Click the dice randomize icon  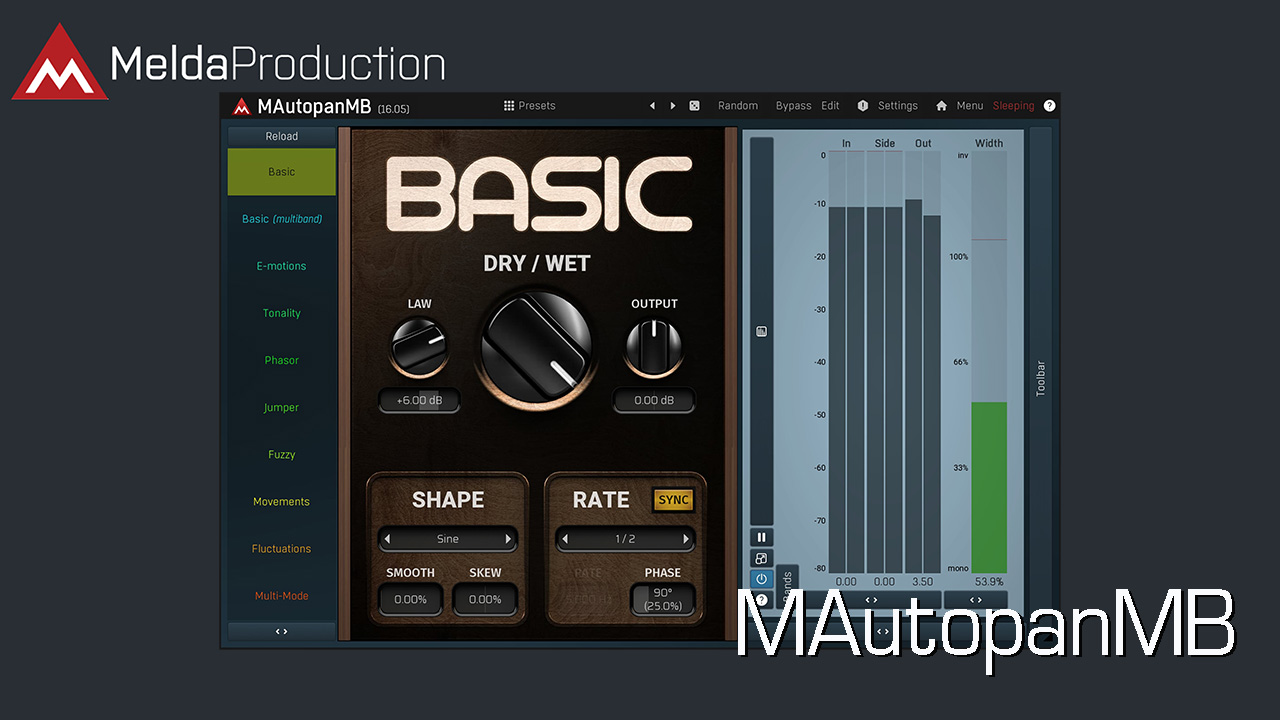(x=695, y=106)
